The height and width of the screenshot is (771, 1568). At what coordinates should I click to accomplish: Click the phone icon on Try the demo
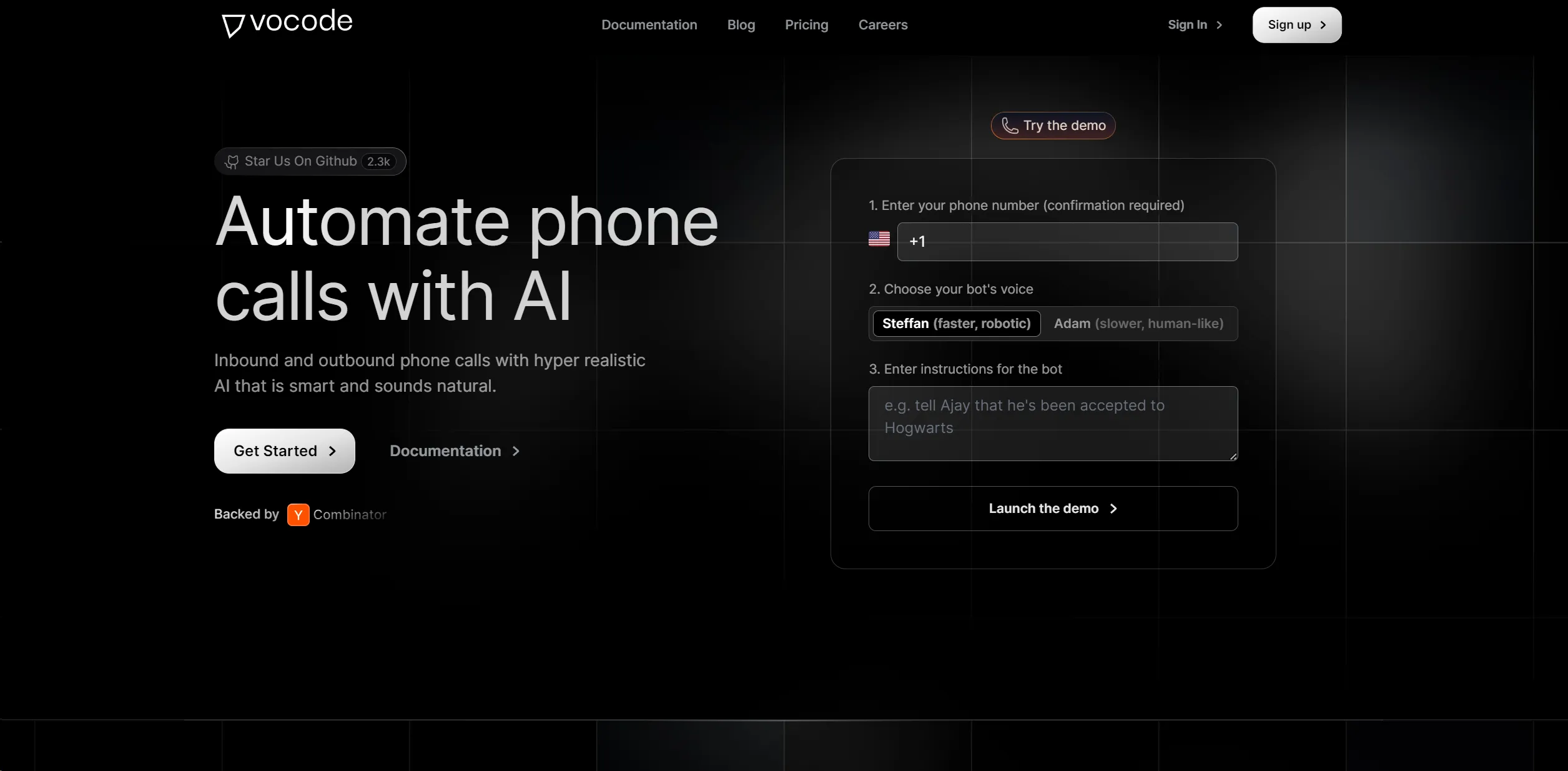[x=1009, y=126]
